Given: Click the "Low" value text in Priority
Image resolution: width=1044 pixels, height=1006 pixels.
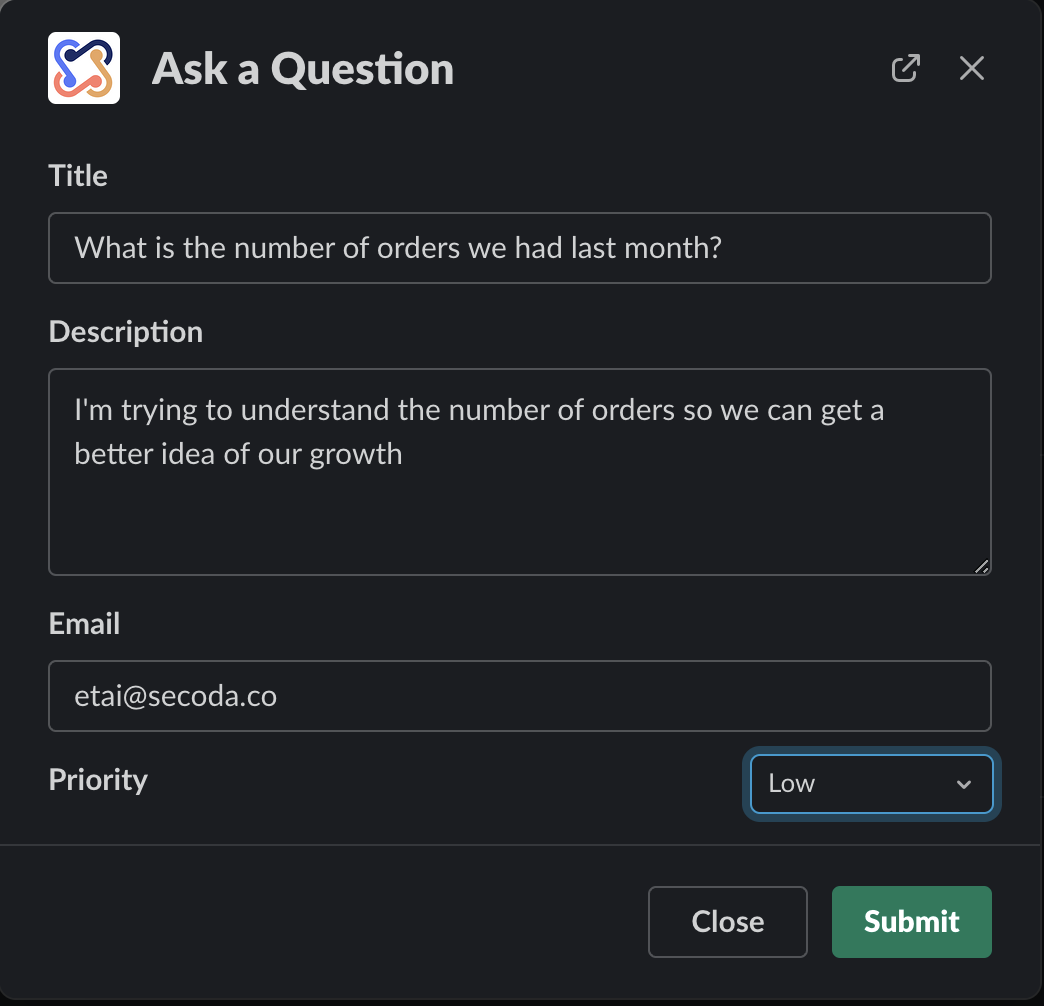Looking at the screenshot, I should coord(792,784).
